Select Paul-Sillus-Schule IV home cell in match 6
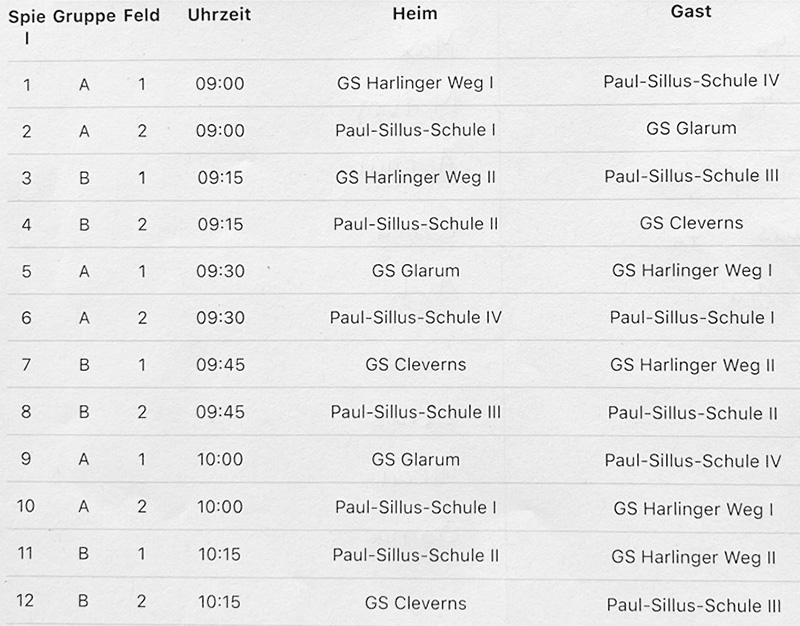 point(415,318)
